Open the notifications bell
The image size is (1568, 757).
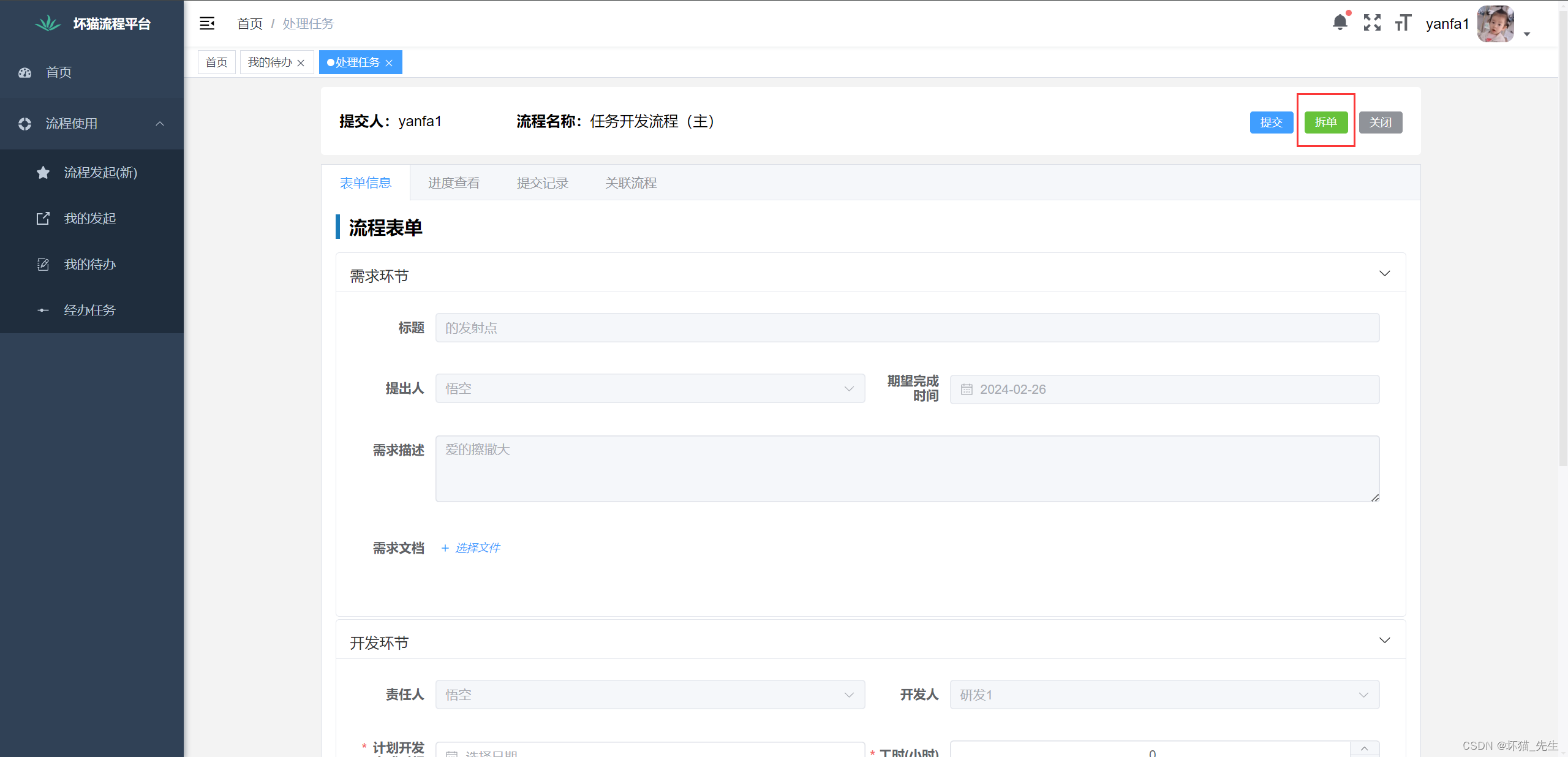click(1341, 22)
